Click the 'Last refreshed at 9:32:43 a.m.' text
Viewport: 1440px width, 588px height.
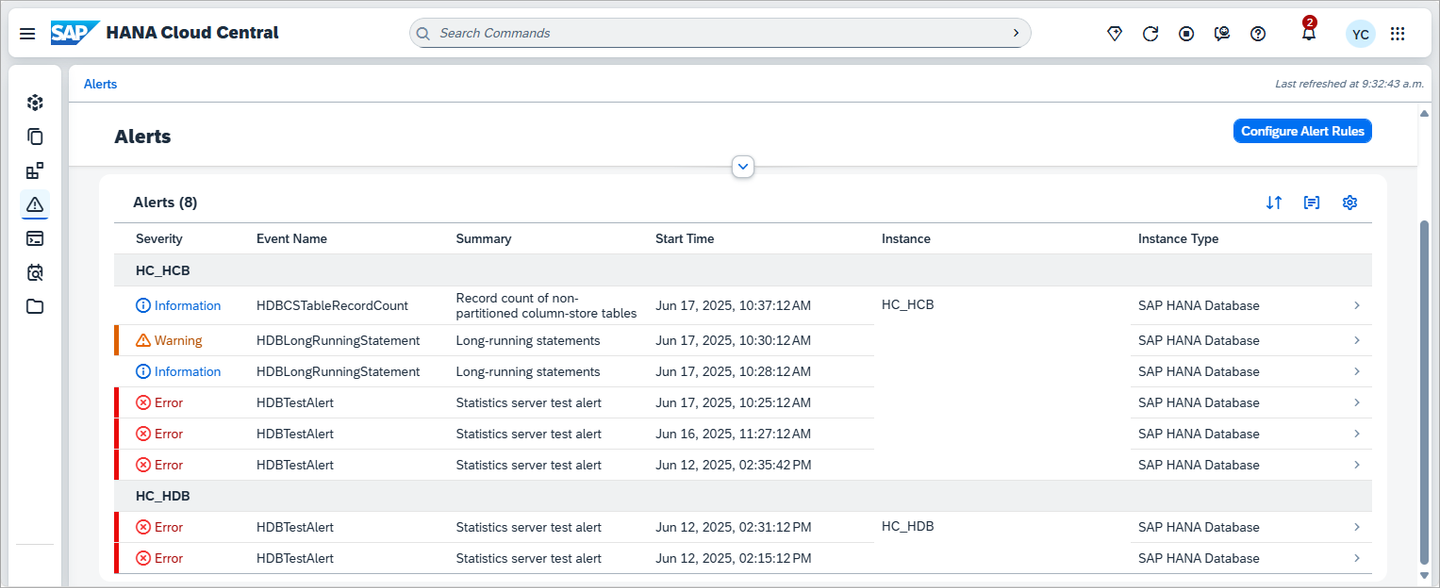click(x=1349, y=84)
